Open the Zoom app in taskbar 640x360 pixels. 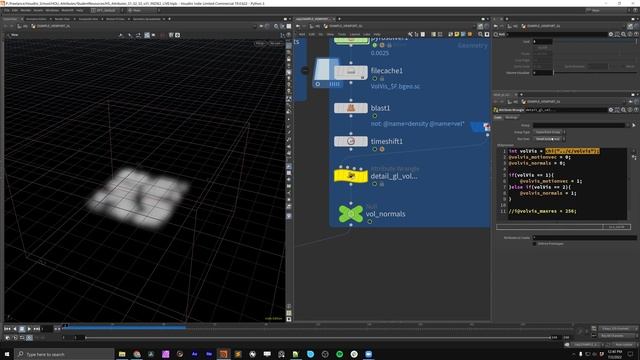click(x=369, y=354)
